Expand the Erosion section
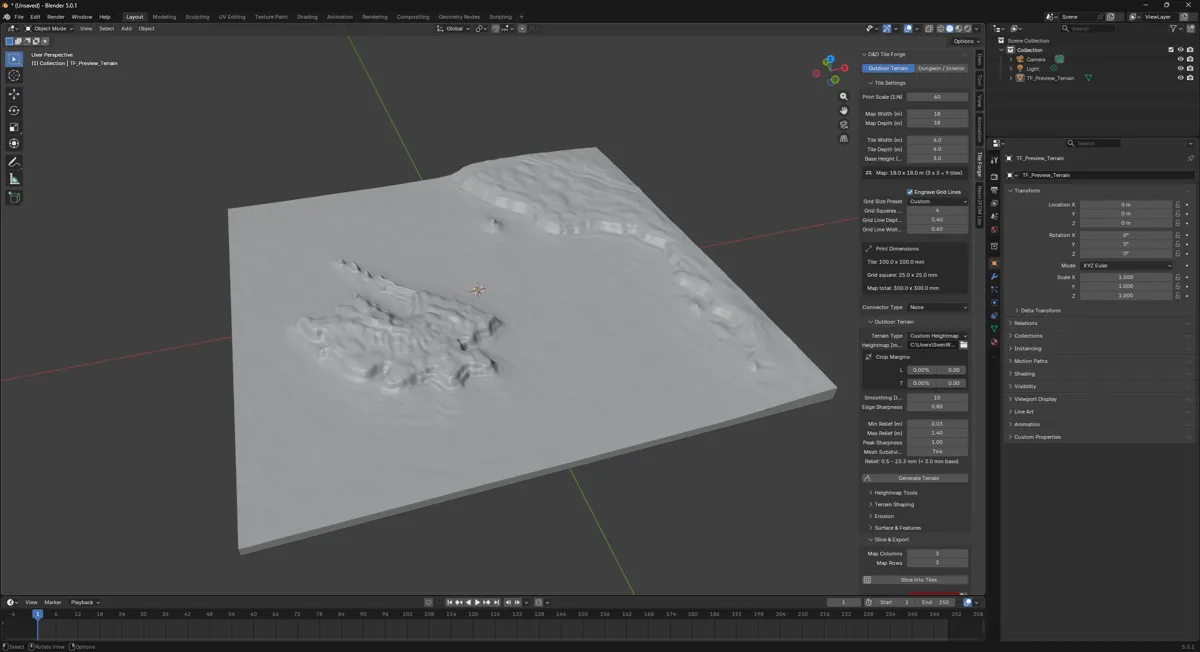 pos(884,516)
